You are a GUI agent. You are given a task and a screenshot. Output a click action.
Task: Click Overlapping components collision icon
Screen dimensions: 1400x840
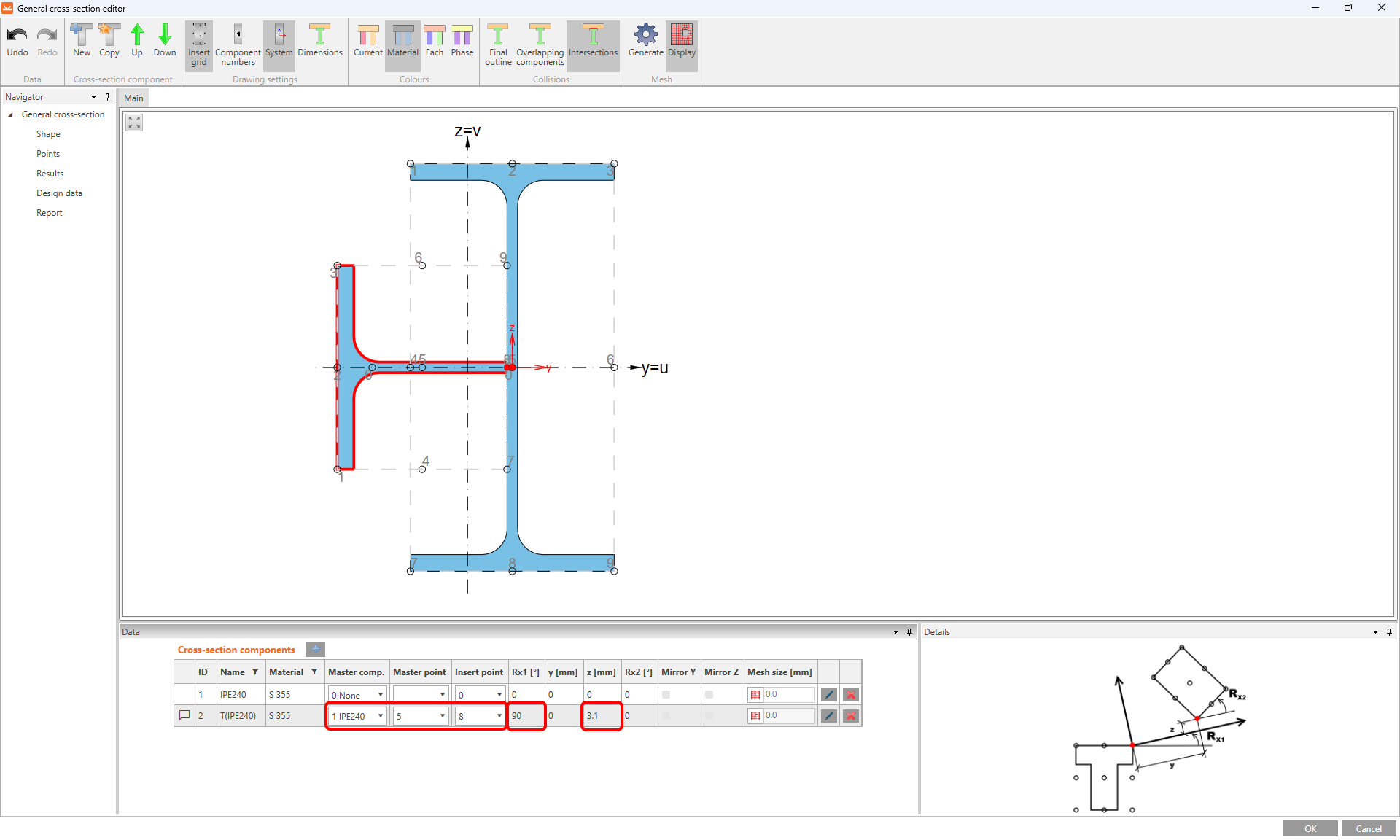click(540, 34)
